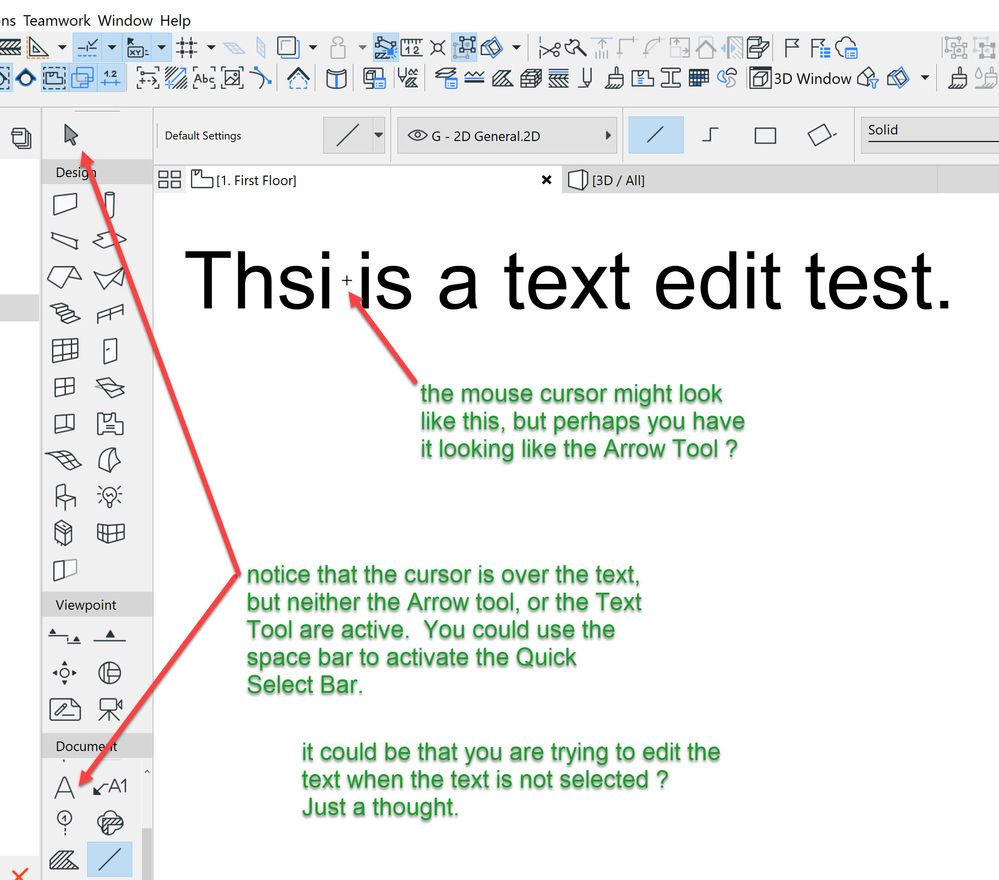Select the Lamp tool
The width and height of the screenshot is (999, 880).
tap(110, 496)
